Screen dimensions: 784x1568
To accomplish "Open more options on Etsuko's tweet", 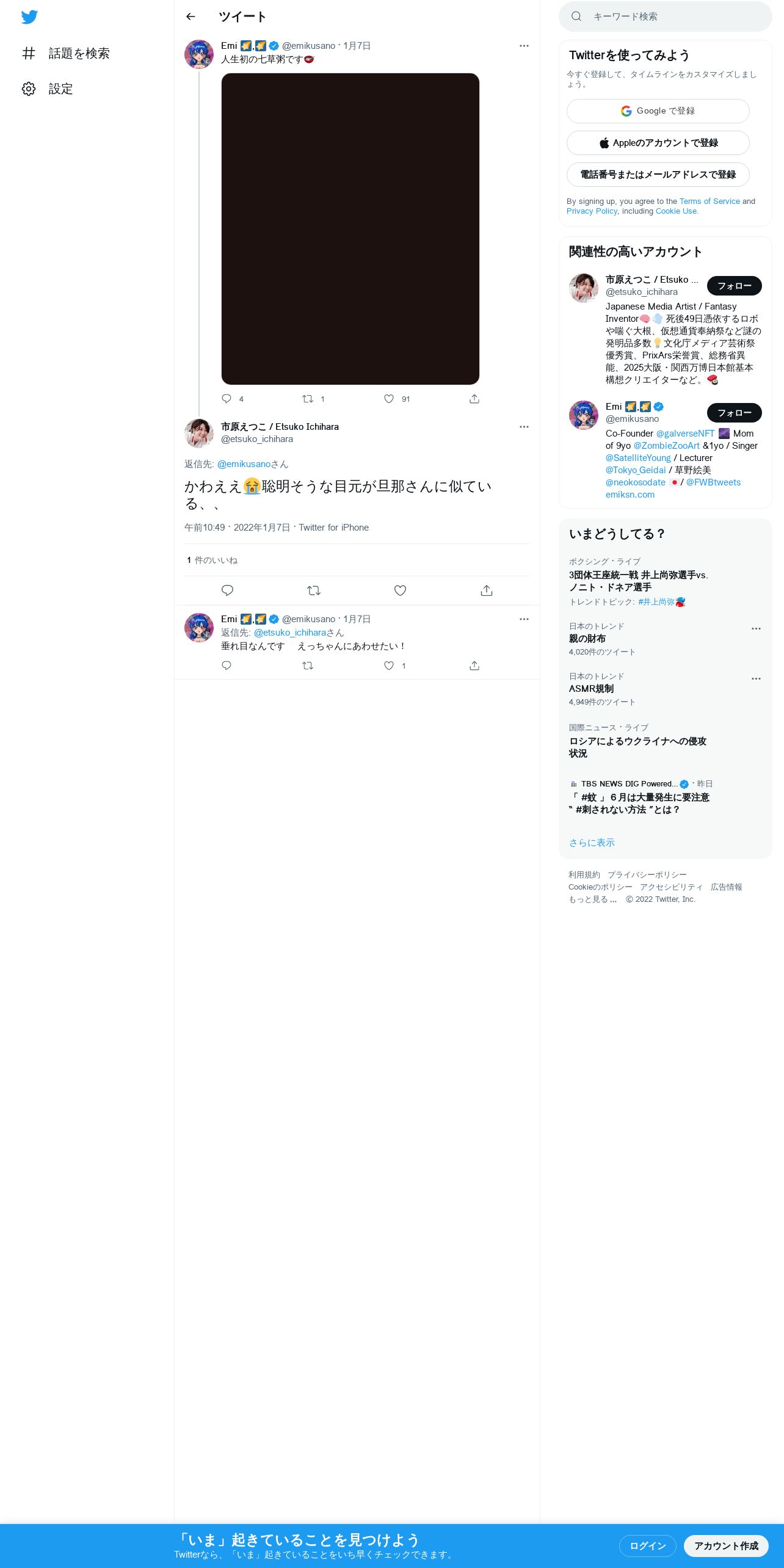I will (524, 427).
